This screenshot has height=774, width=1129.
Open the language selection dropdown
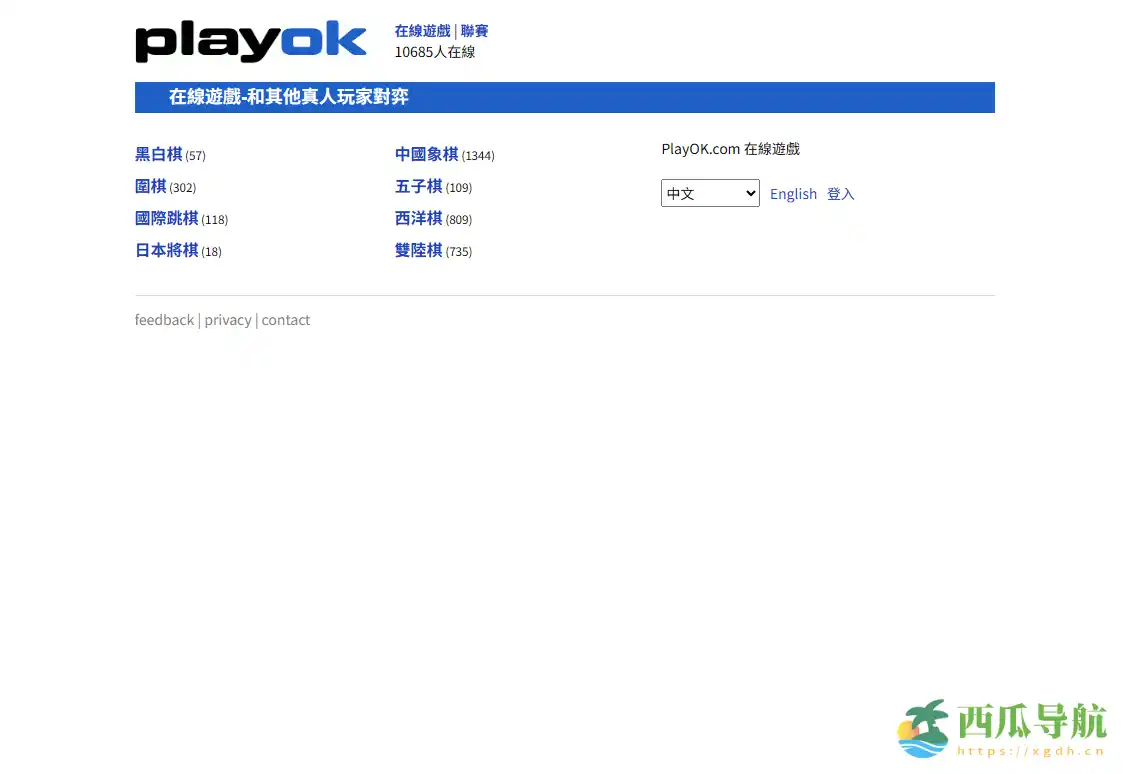tap(710, 193)
